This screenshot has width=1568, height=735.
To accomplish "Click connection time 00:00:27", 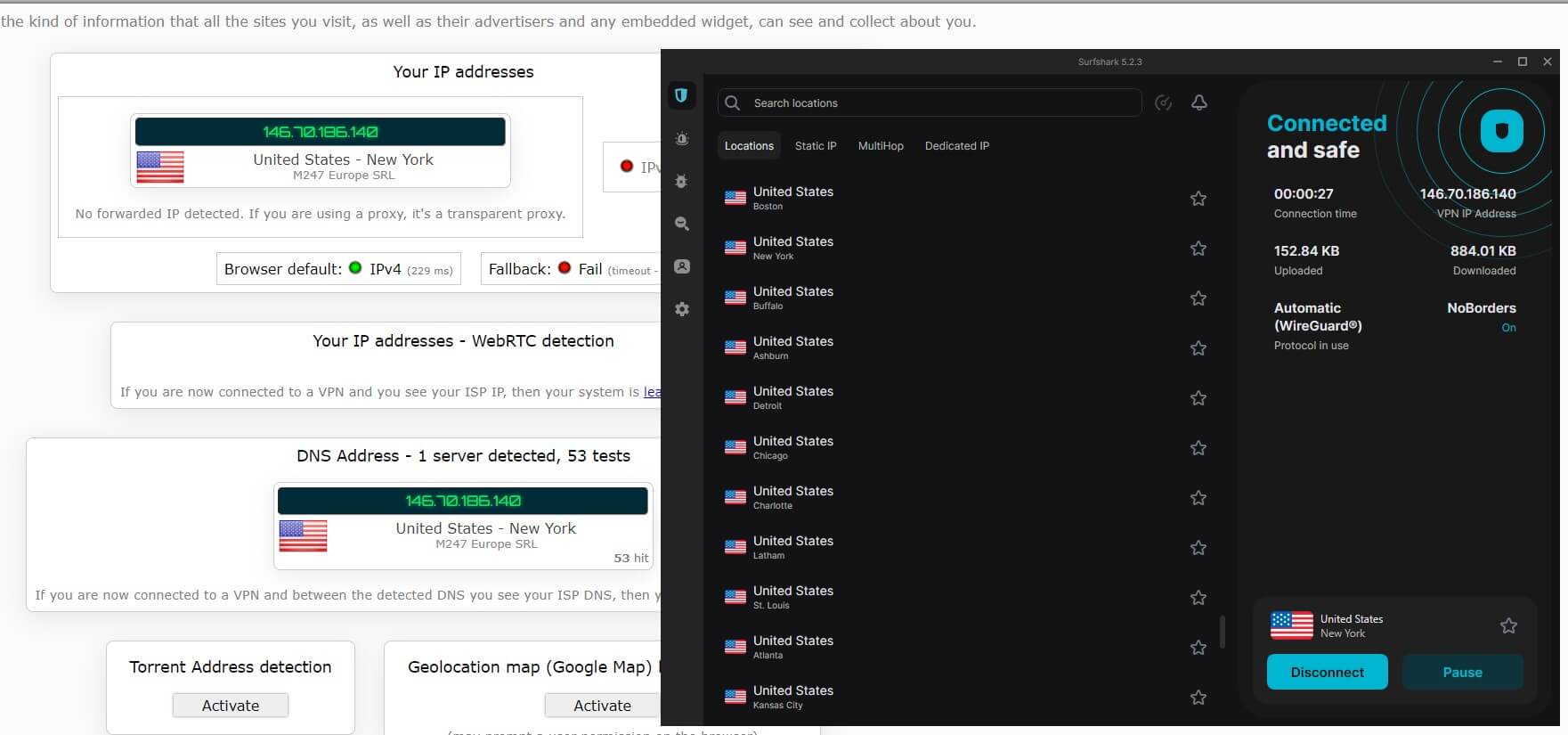I will click(x=1304, y=193).
